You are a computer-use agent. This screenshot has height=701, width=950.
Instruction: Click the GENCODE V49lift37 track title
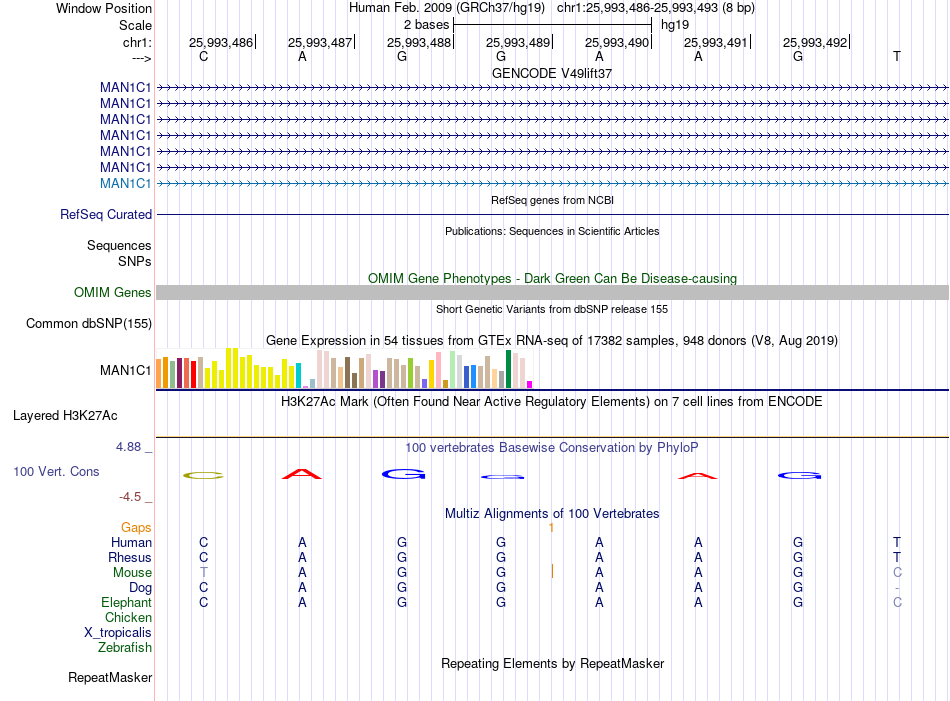tap(552, 73)
